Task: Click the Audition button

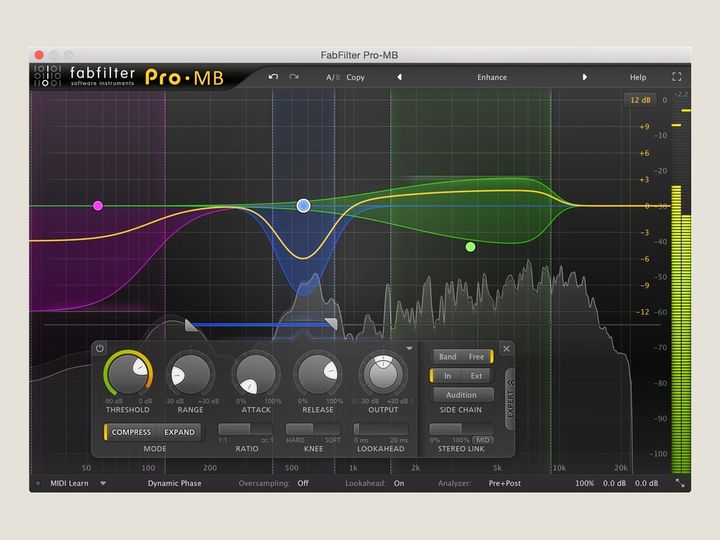Action: click(461, 395)
